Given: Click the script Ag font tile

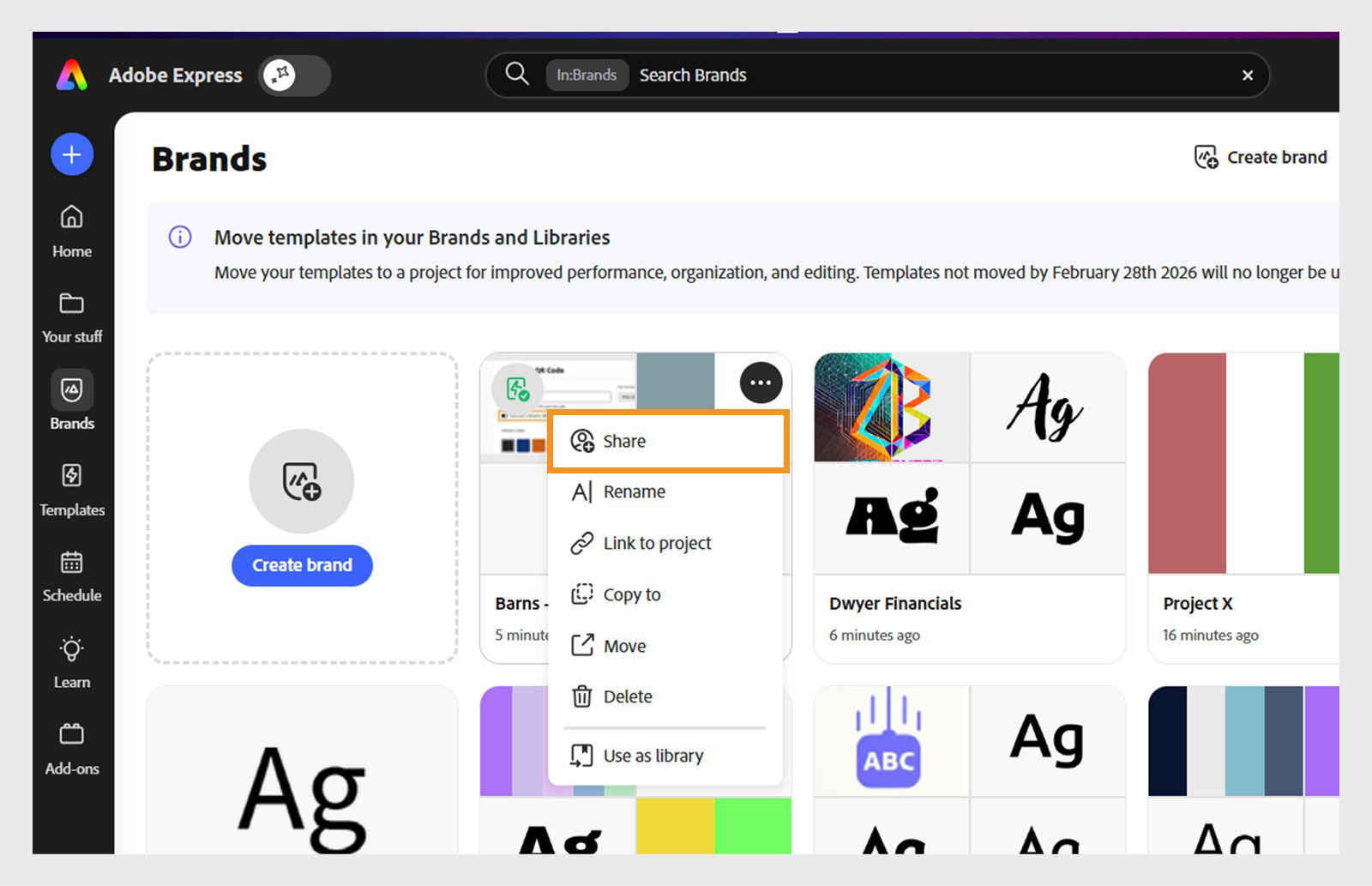Looking at the screenshot, I should tap(1048, 407).
